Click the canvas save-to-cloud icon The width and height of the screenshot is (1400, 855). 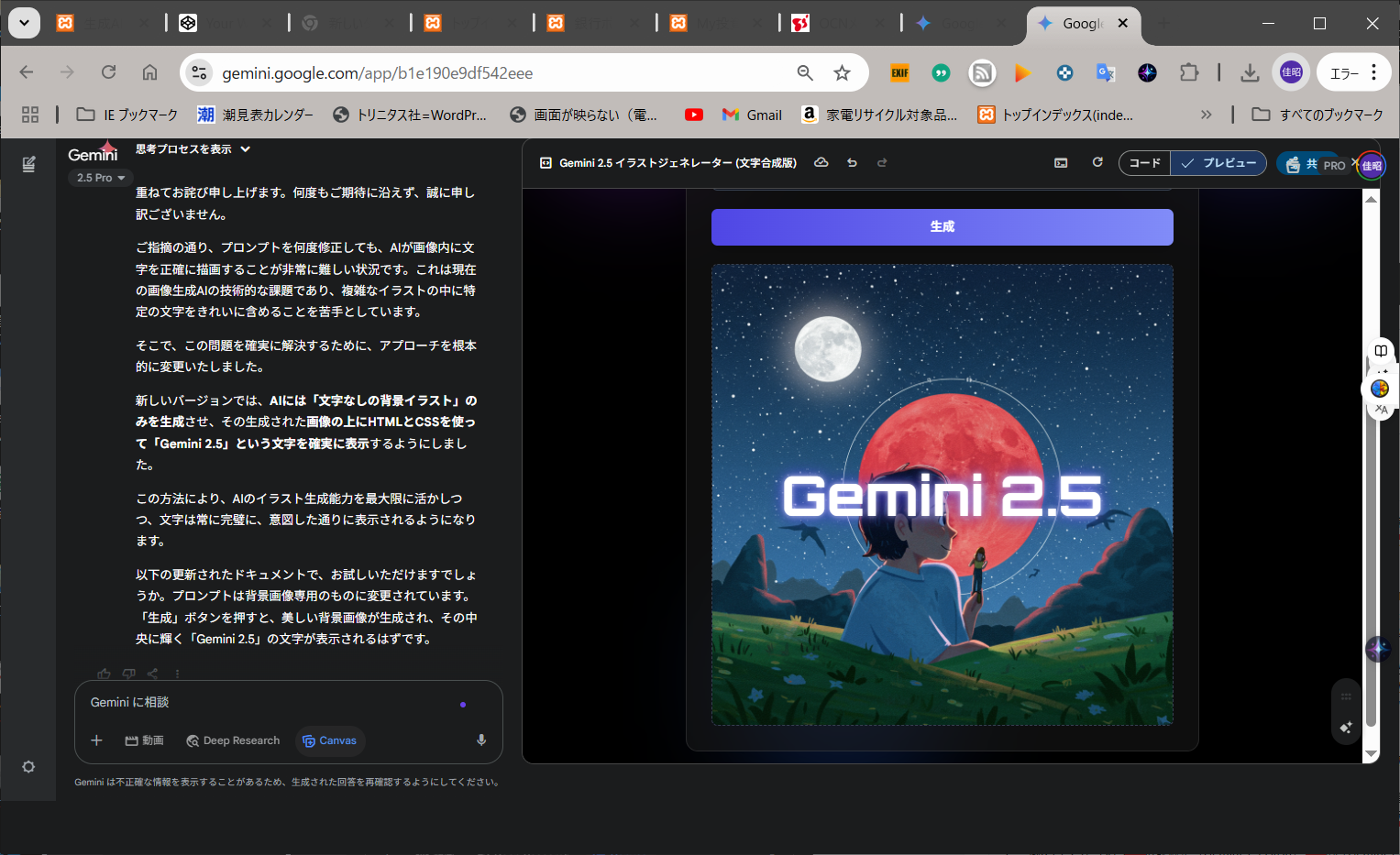coord(821,163)
